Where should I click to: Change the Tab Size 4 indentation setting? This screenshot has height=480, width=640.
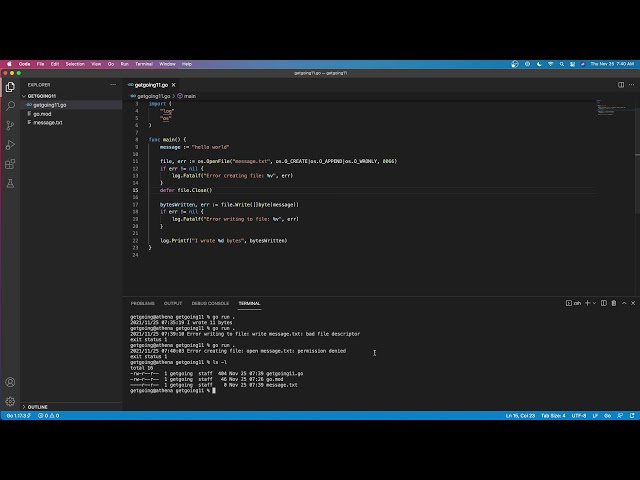pos(553,416)
